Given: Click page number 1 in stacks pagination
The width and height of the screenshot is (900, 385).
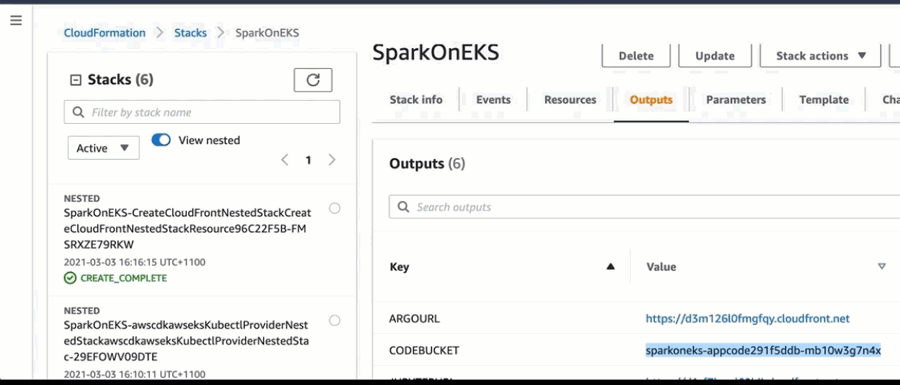Looking at the screenshot, I should point(308,160).
